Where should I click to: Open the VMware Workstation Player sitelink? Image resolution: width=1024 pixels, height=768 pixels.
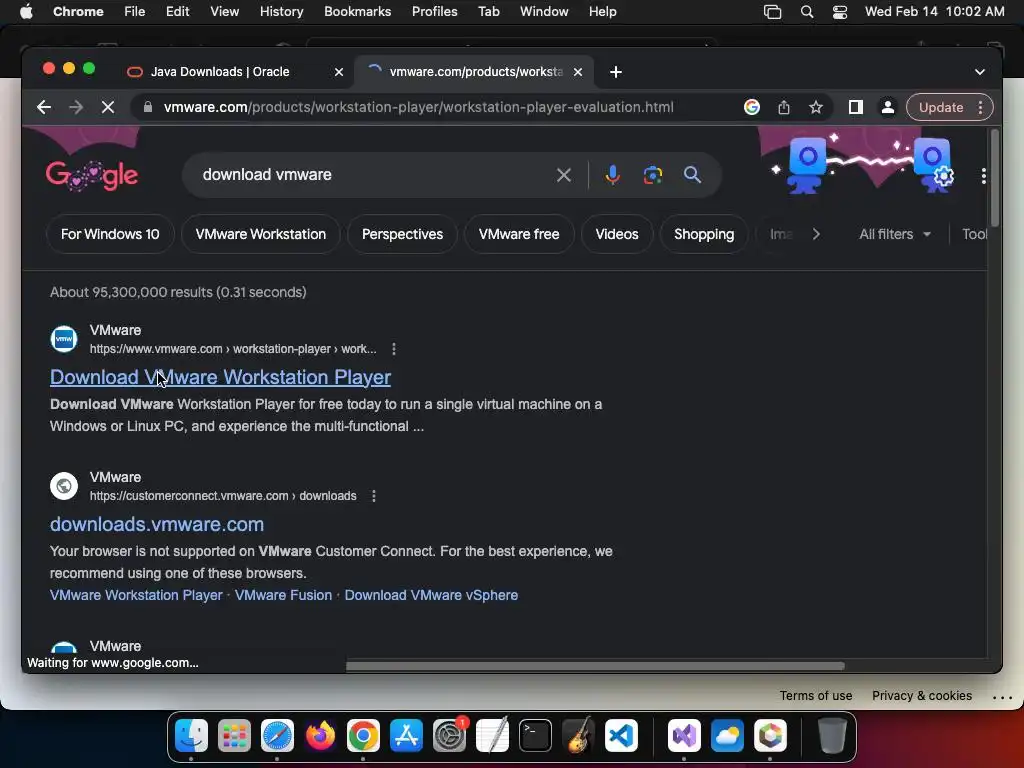tap(136, 595)
